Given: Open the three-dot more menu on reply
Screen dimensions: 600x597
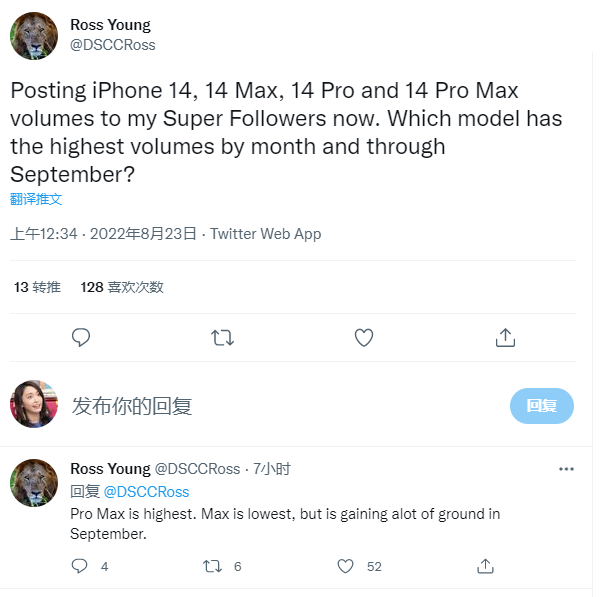Looking at the screenshot, I should tap(566, 469).
